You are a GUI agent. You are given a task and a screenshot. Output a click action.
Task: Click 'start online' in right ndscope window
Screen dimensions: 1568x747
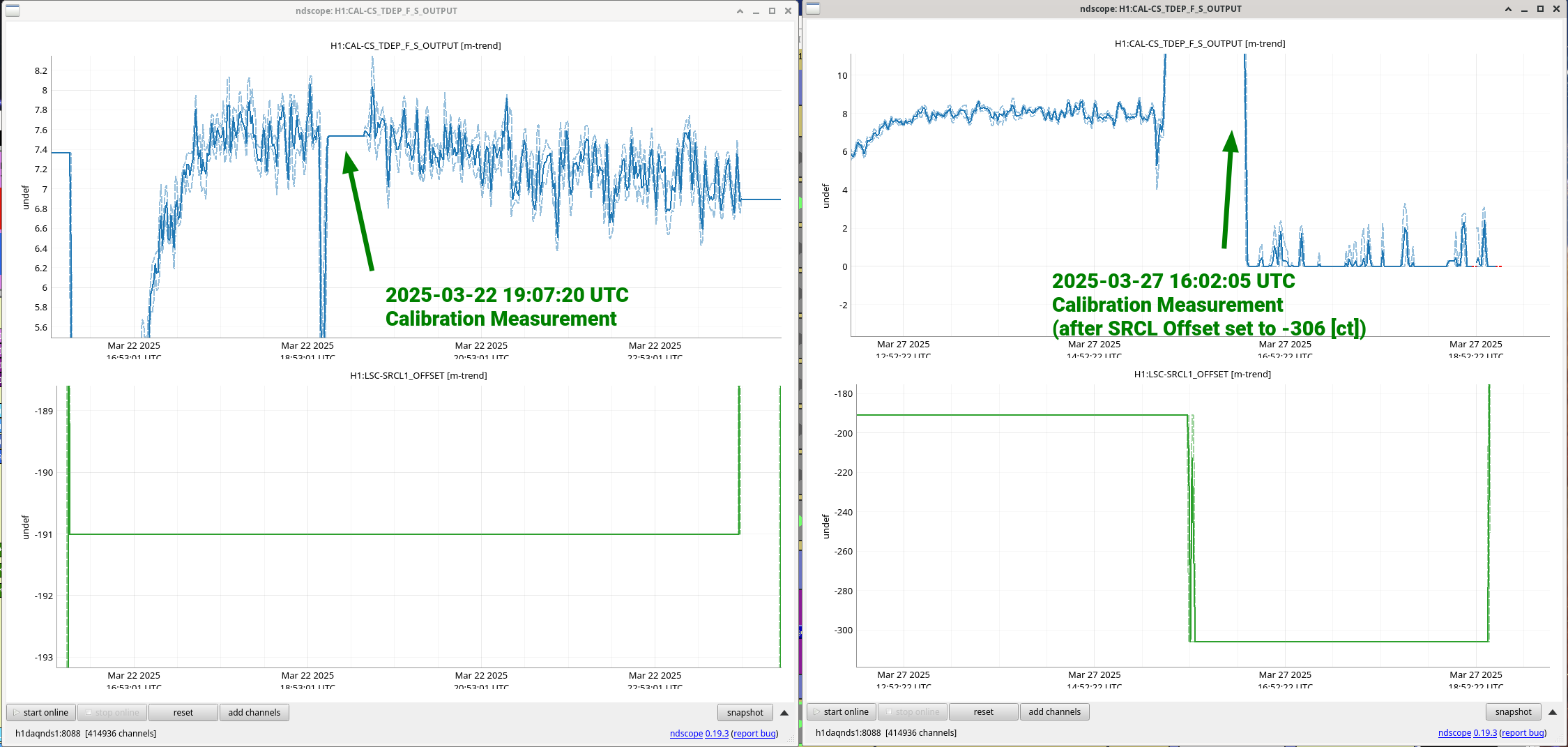click(x=842, y=711)
